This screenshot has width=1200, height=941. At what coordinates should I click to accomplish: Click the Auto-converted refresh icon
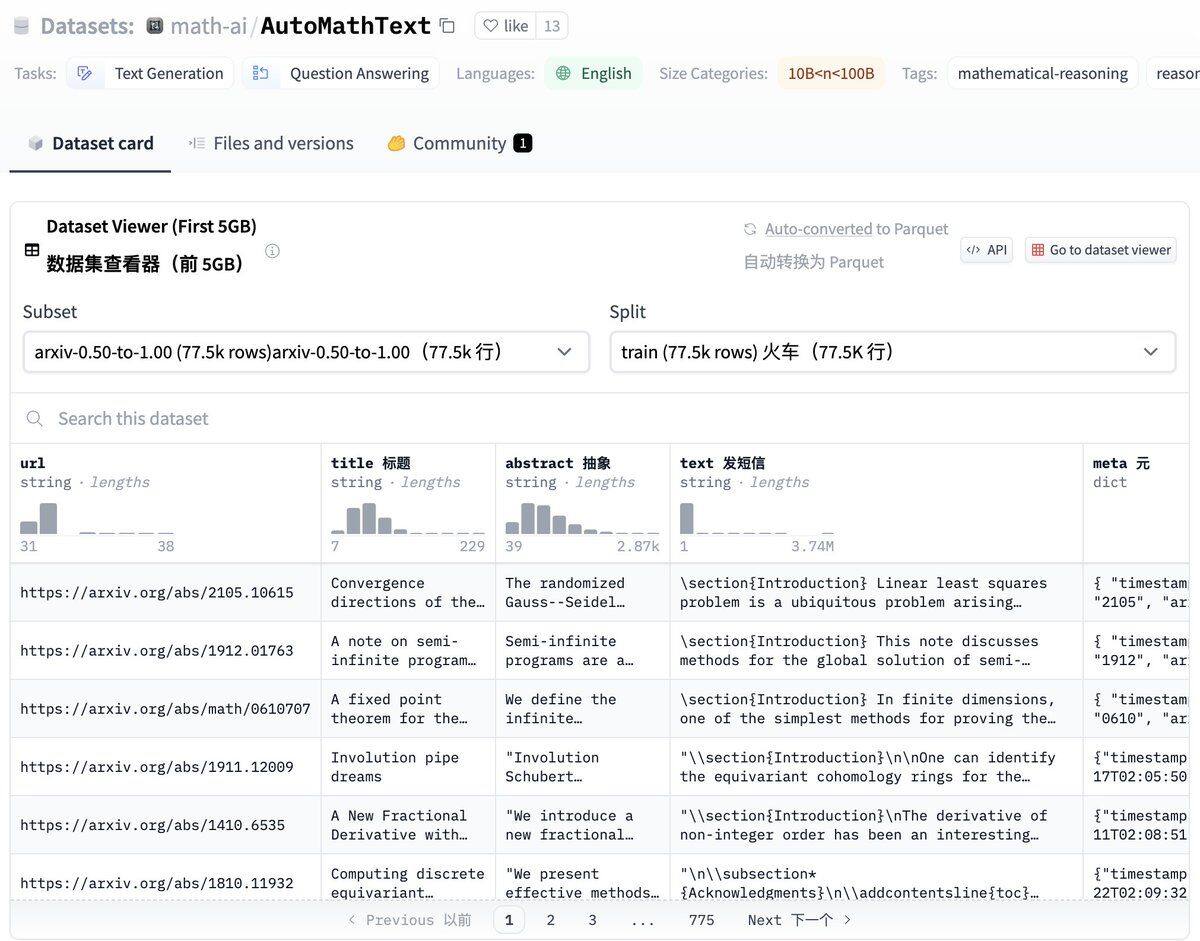tap(750, 229)
